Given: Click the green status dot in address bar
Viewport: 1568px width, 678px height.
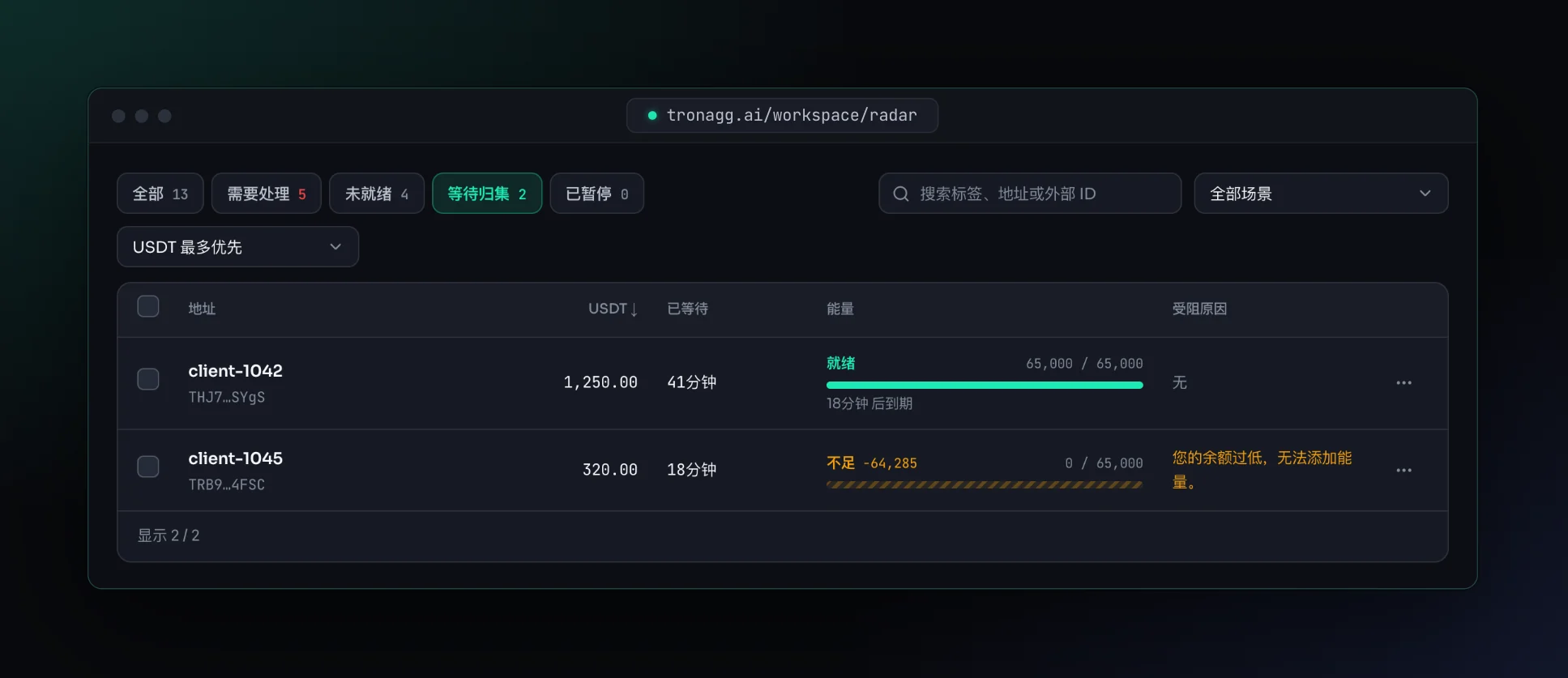Looking at the screenshot, I should click(652, 116).
